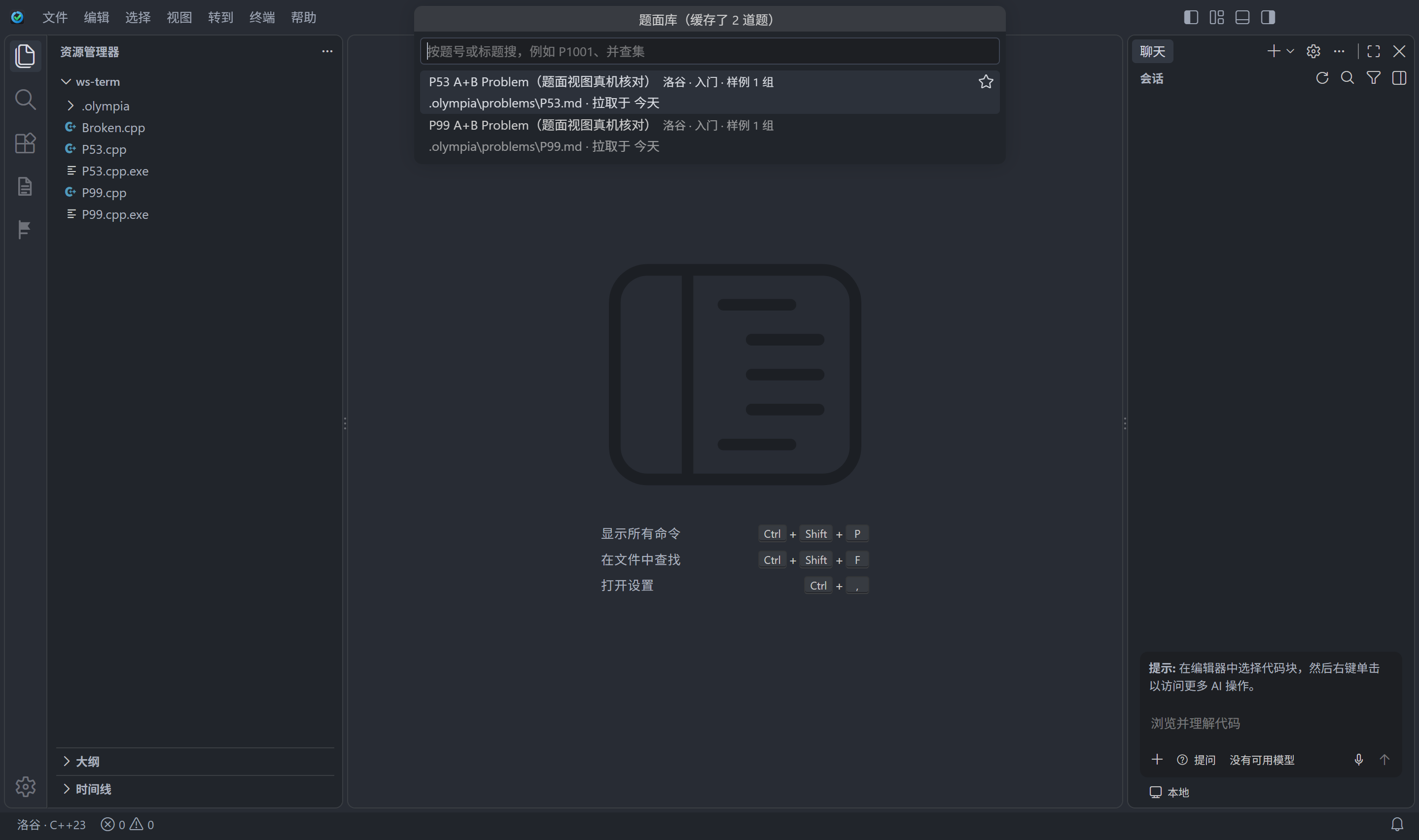Open the 文件 menu
The image size is (1419, 840).
55,18
